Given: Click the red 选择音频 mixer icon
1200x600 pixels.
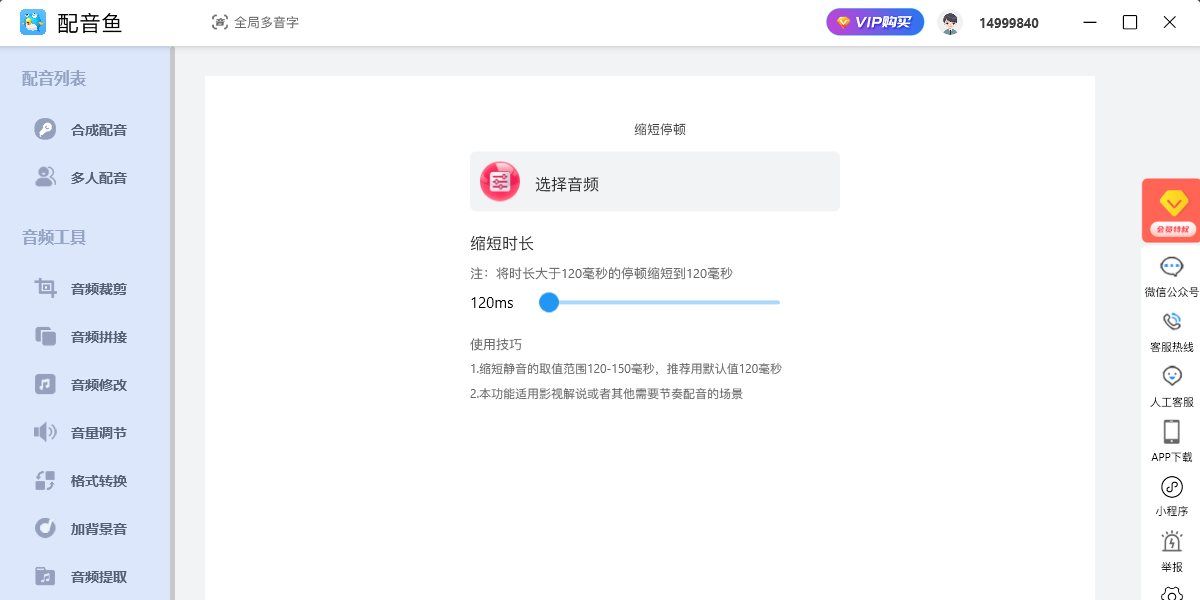Looking at the screenshot, I should pos(500,181).
